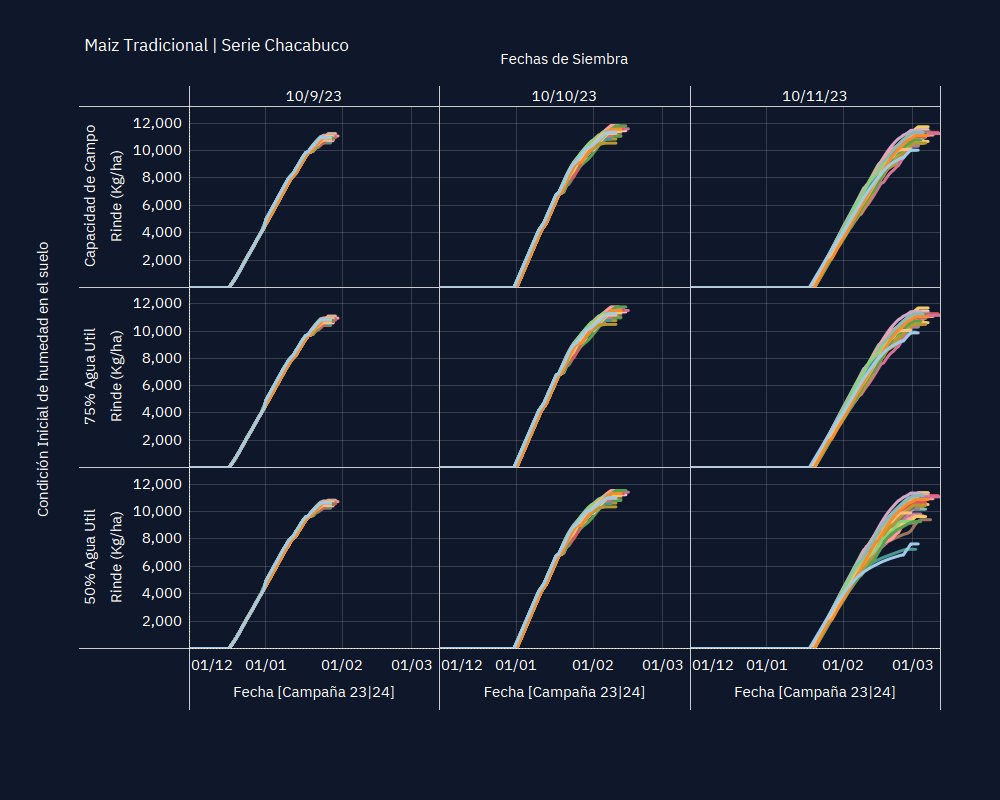Click the 01/12 date tick under 10/9/23 column
Screen dimensions: 1000x800
(212, 665)
